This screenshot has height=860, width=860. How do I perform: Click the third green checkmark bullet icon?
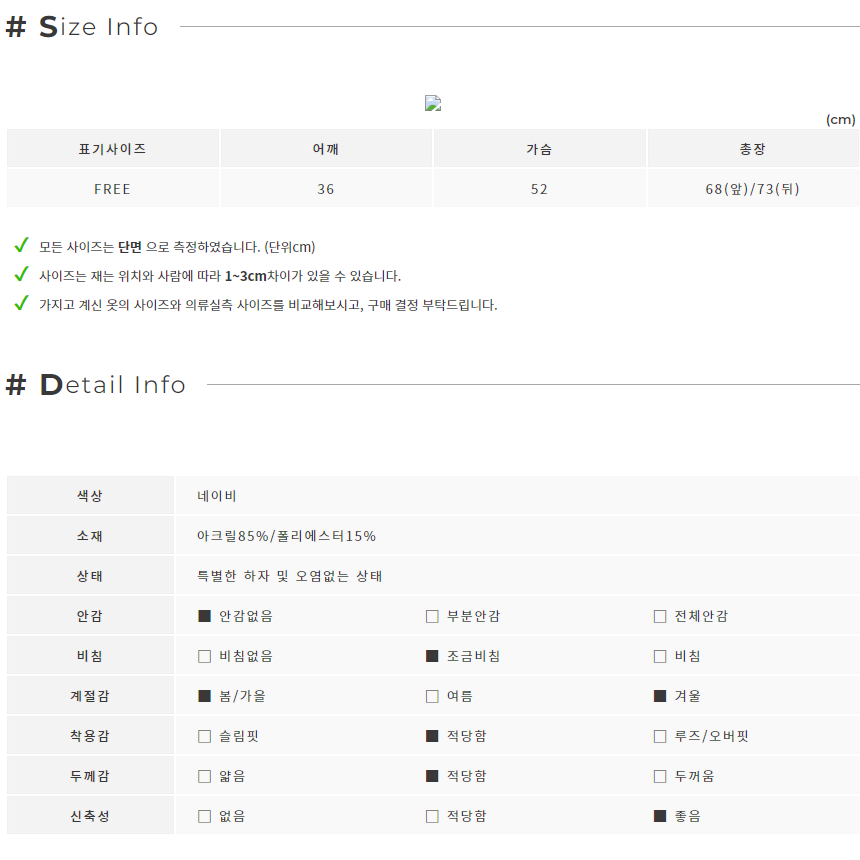[21, 303]
